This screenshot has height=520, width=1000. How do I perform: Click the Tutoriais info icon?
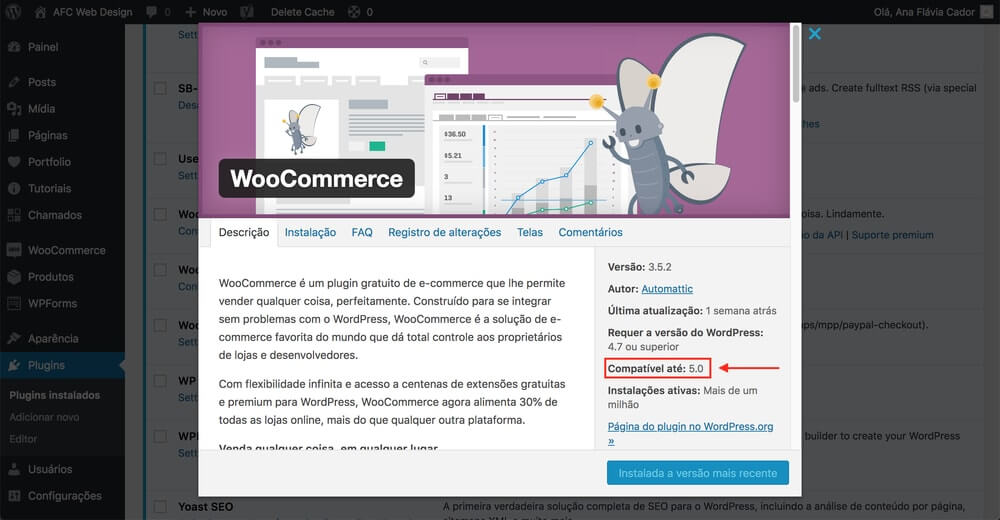tap(14, 189)
